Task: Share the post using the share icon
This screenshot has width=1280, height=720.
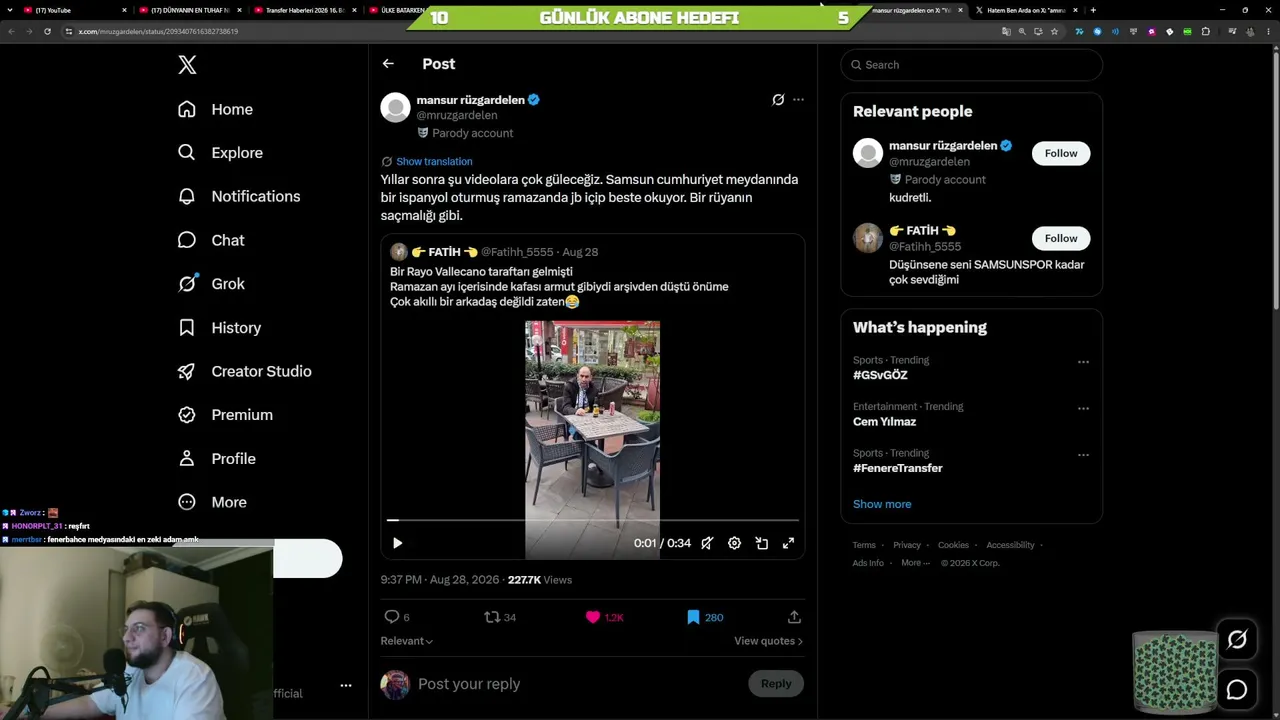Action: coord(794,617)
